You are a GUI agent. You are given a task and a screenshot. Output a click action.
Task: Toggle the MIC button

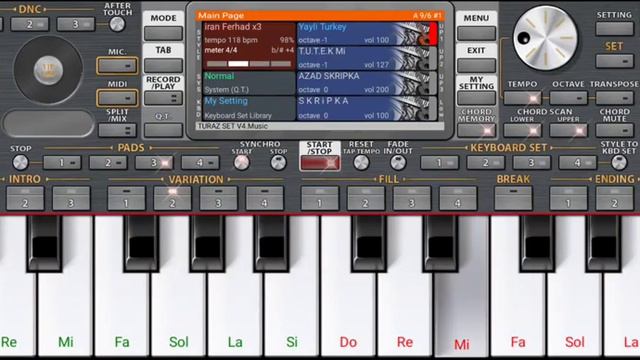coord(117,66)
